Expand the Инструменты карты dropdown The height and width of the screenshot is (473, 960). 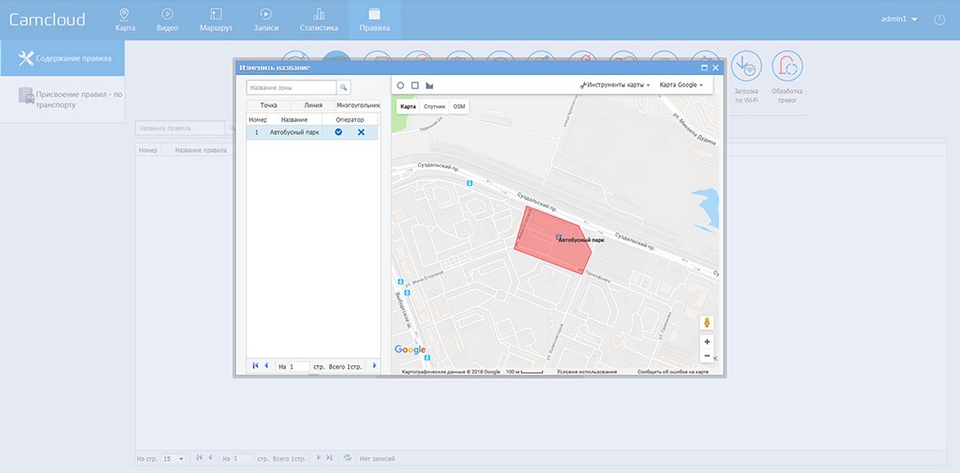616,86
